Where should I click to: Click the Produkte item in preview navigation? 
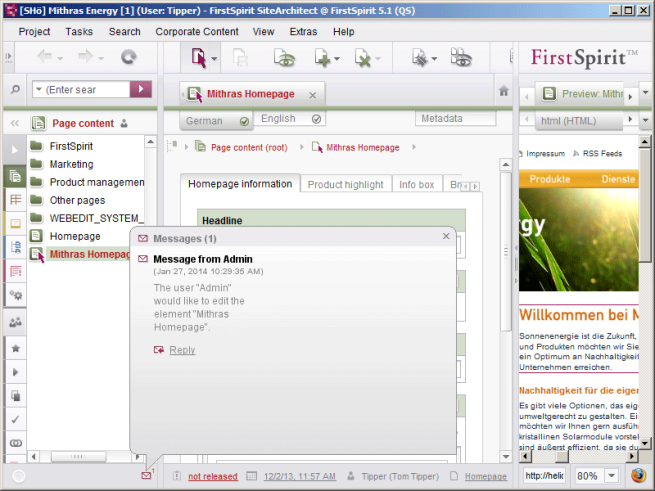[550, 179]
